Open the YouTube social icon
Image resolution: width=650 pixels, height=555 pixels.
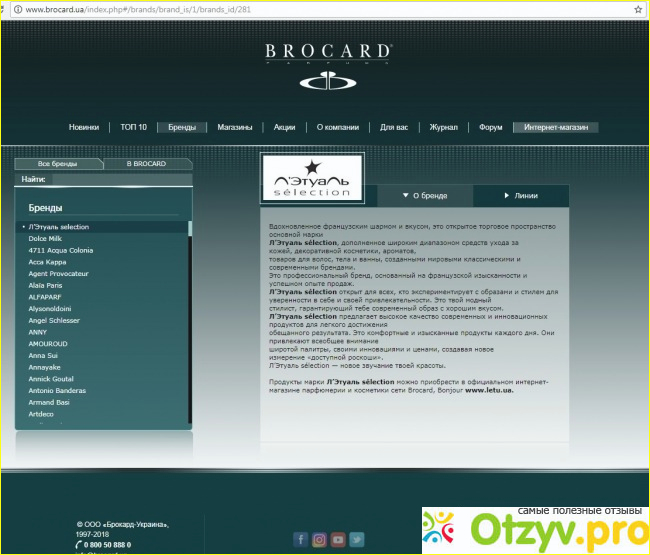[x=338, y=539]
